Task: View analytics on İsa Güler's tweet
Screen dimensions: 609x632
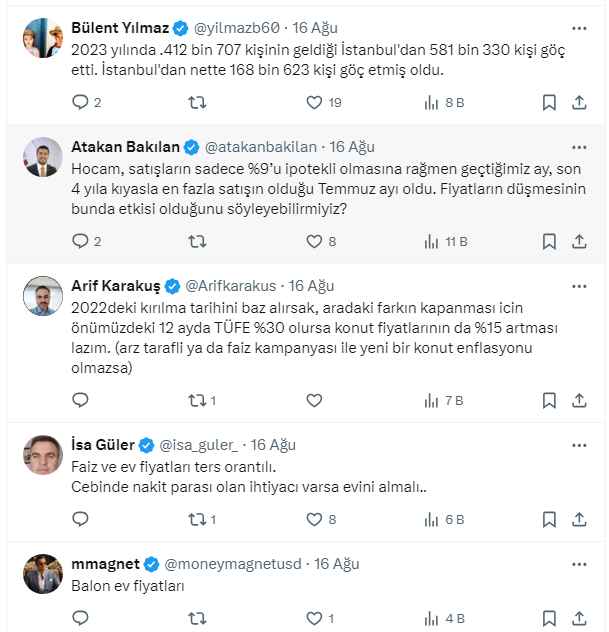Action: 432,519
